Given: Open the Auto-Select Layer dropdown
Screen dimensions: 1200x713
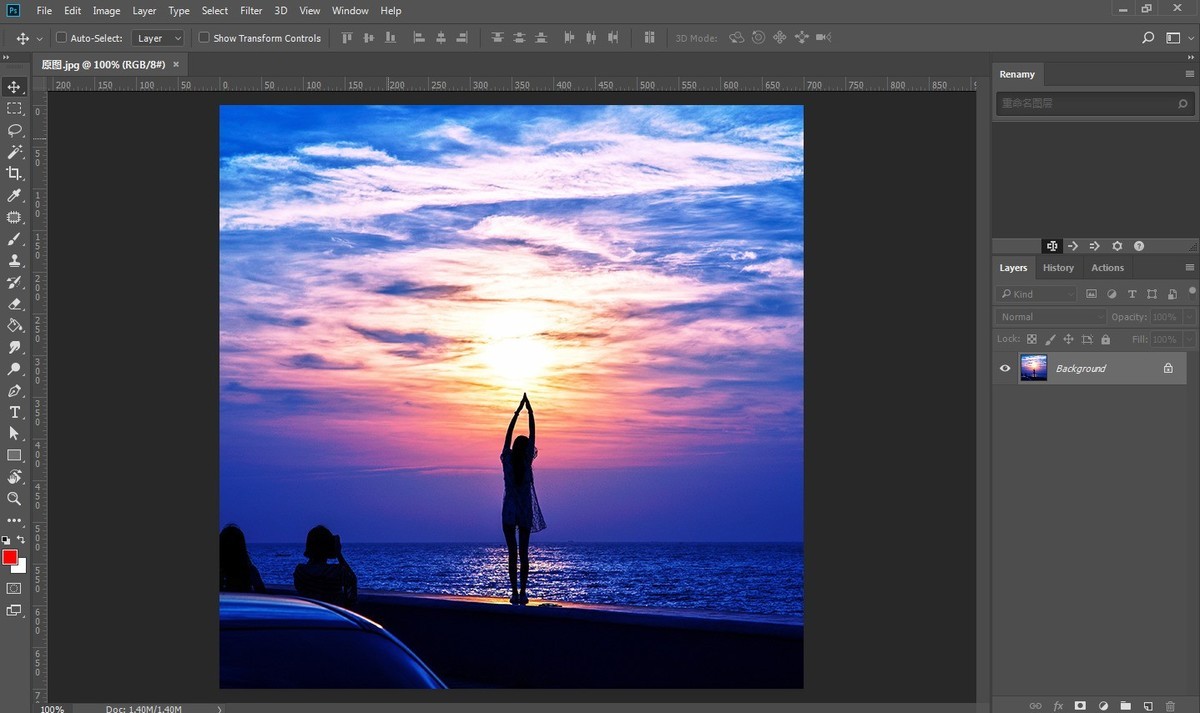Looking at the screenshot, I should coord(157,37).
